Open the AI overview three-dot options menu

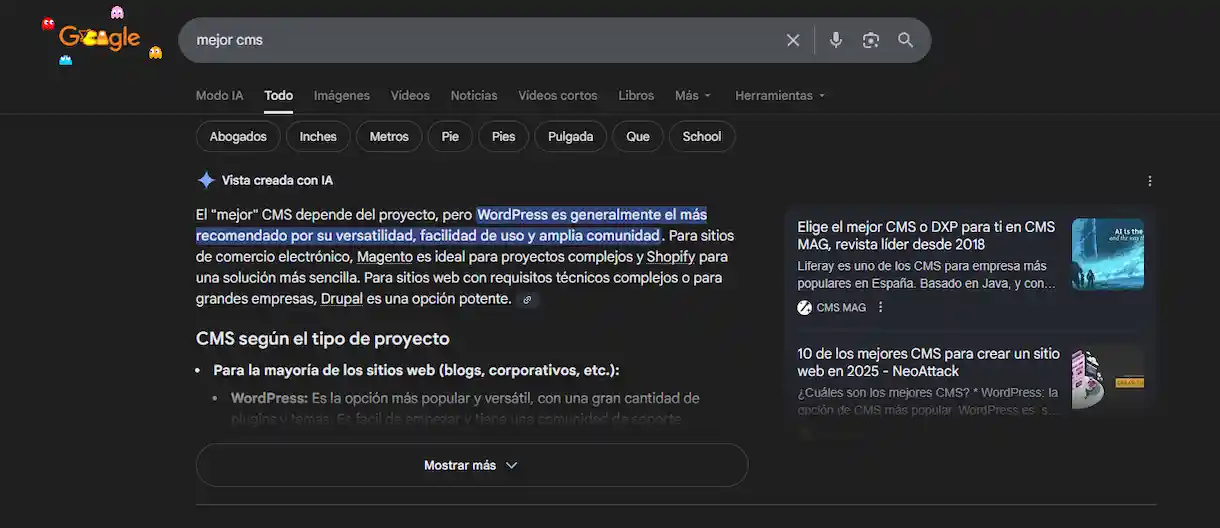pos(1149,181)
